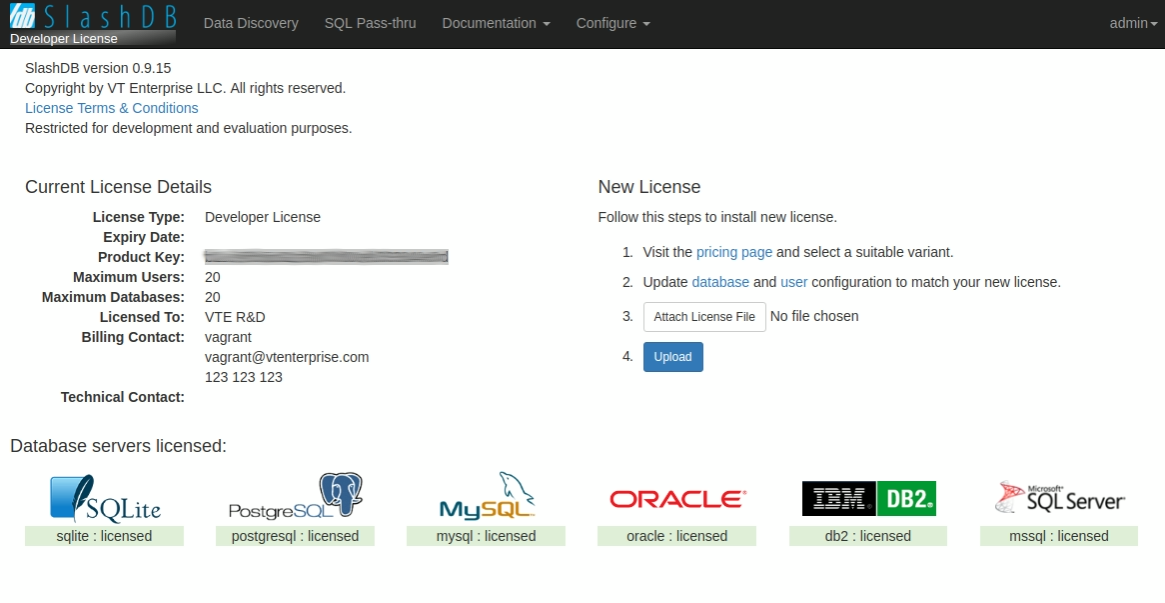
Task: Click the 'SlashDB version 0.9.15' text
Action: pos(98,68)
